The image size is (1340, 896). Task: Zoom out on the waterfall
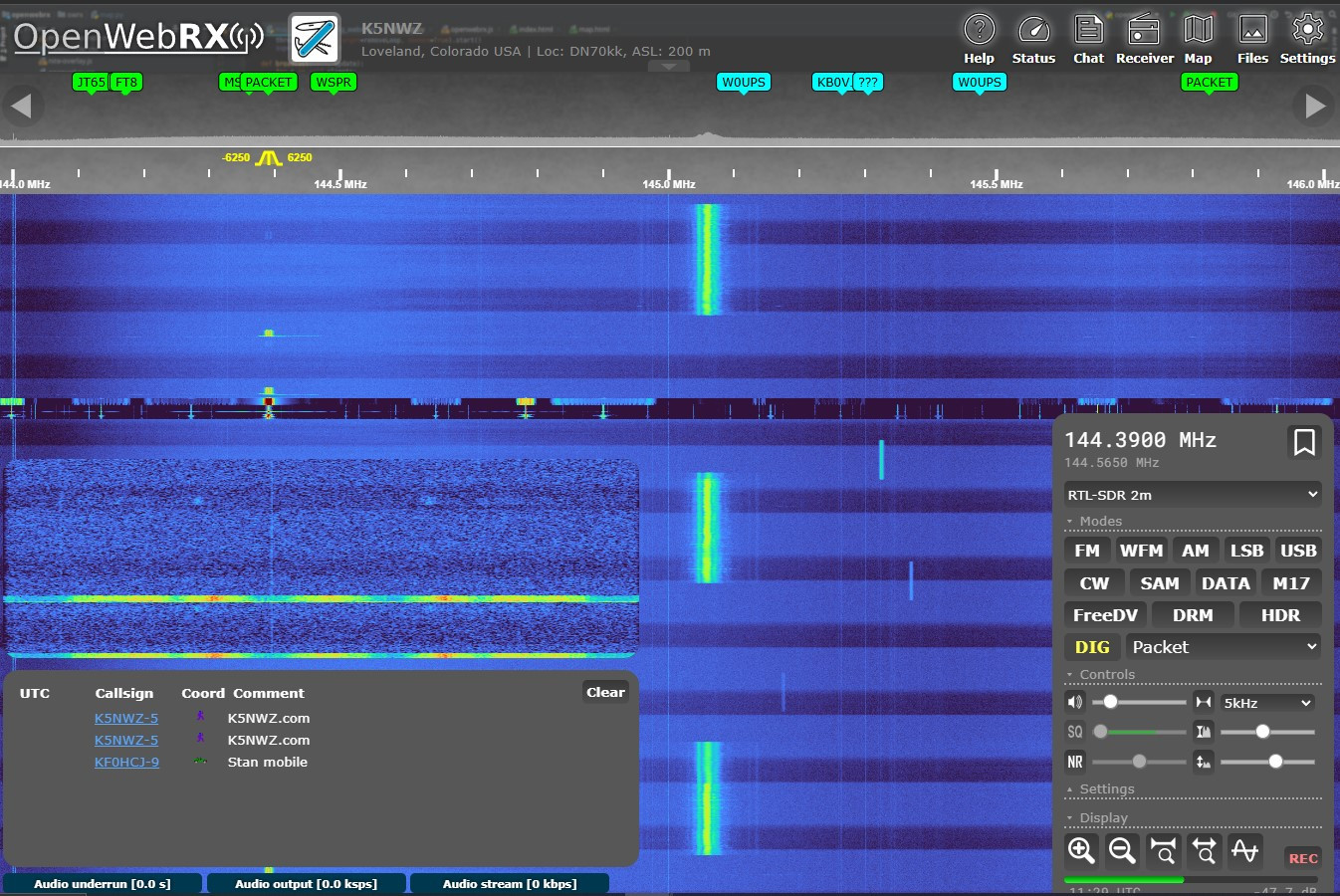(x=1122, y=850)
